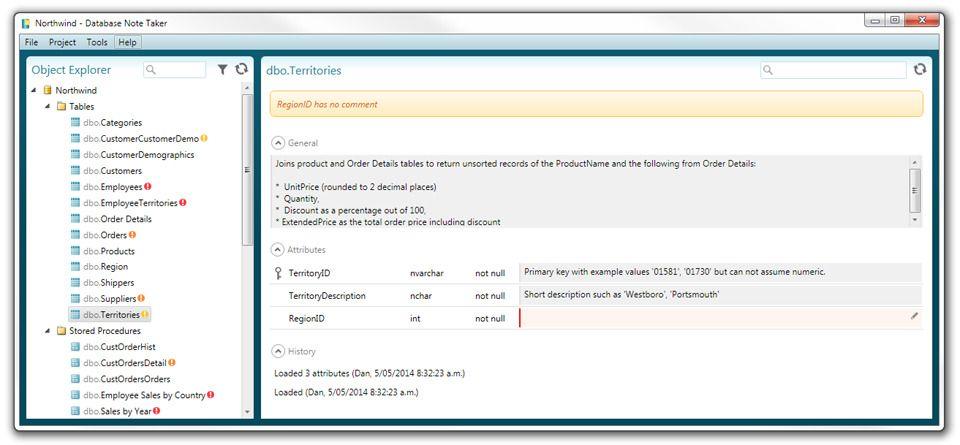Collapse the General section
Screen dimensions: 960x445
tap(278, 143)
